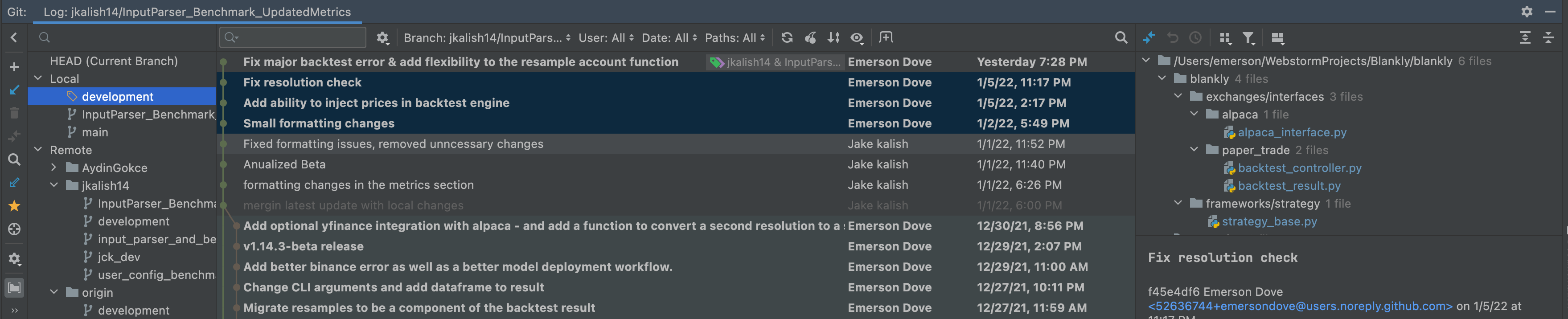Image resolution: width=1568 pixels, height=319 pixels.
Task: Click the Delete Branch trash icon
Action: [14, 113]
